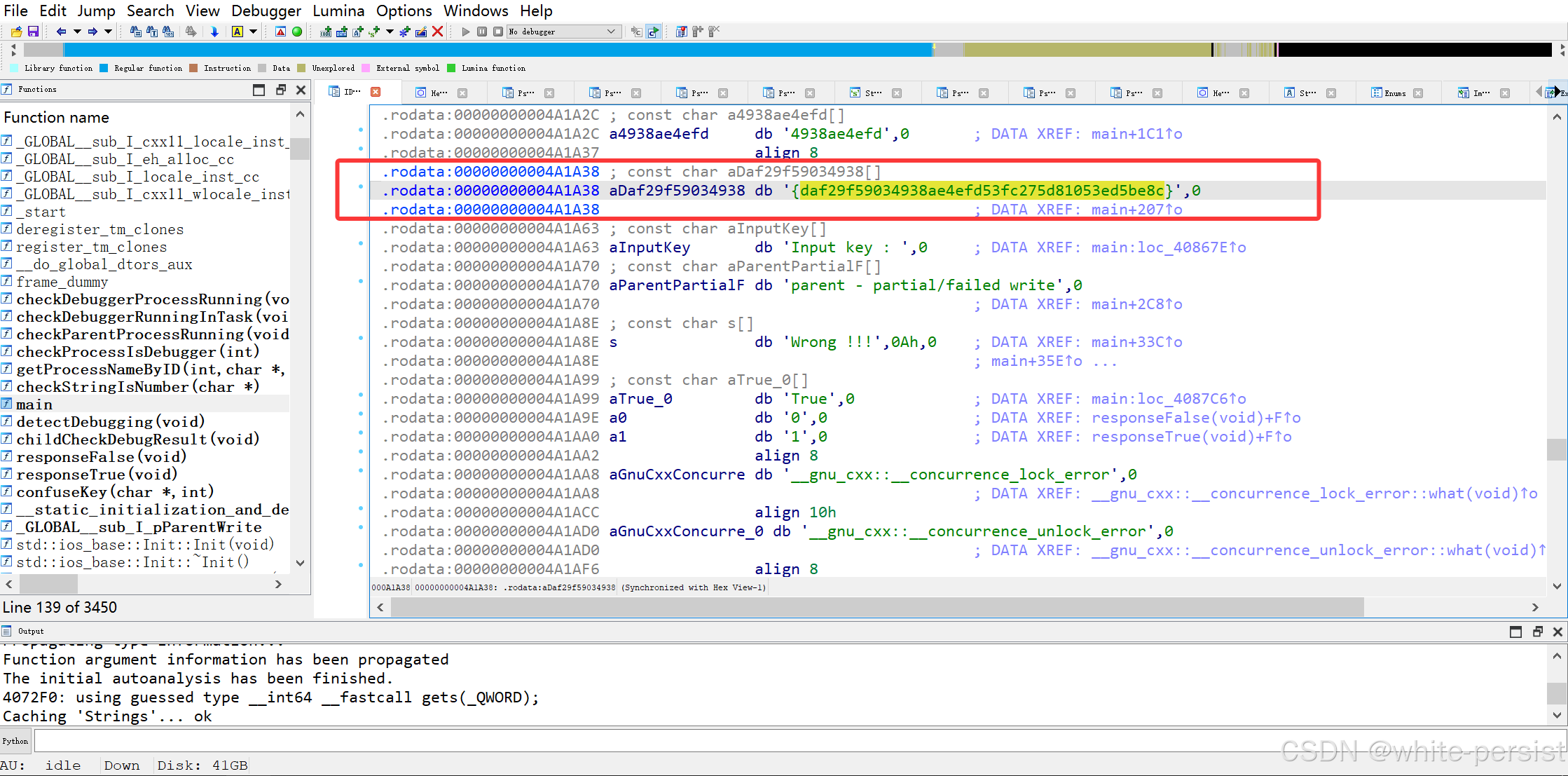
Task: Select the main function in list
Action: coord(34,404)
